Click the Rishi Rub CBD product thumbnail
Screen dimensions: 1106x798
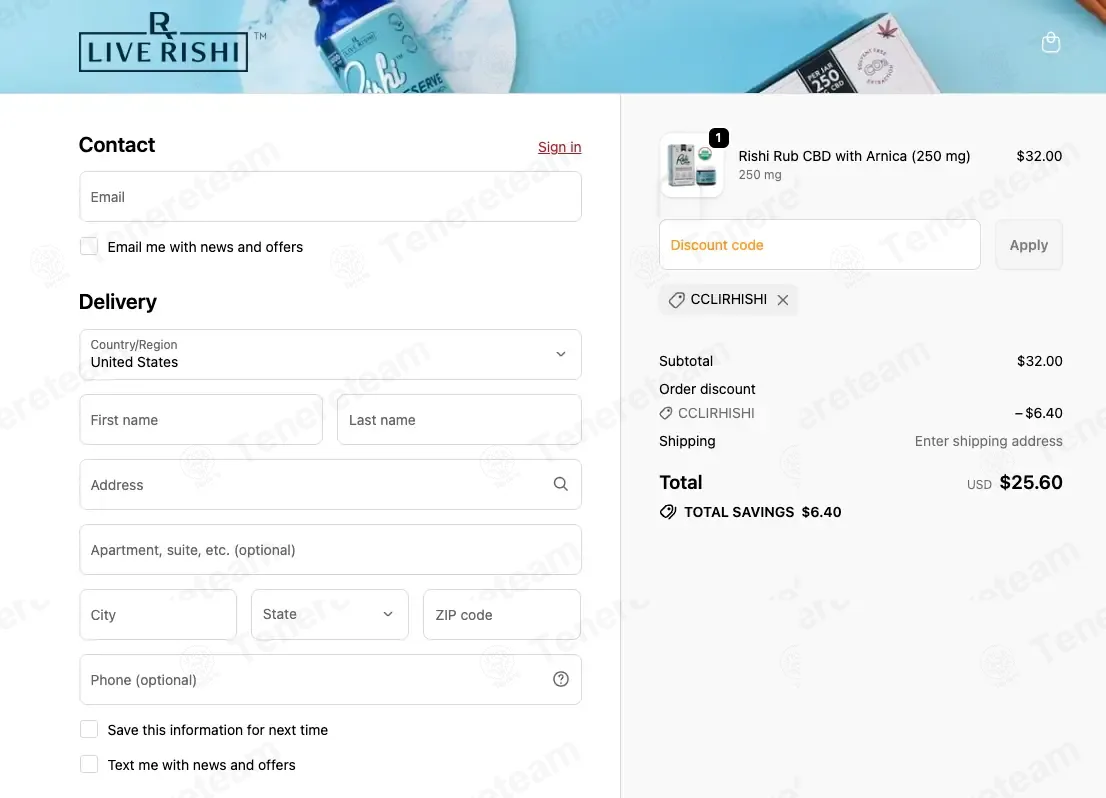(x=691, y=165)
